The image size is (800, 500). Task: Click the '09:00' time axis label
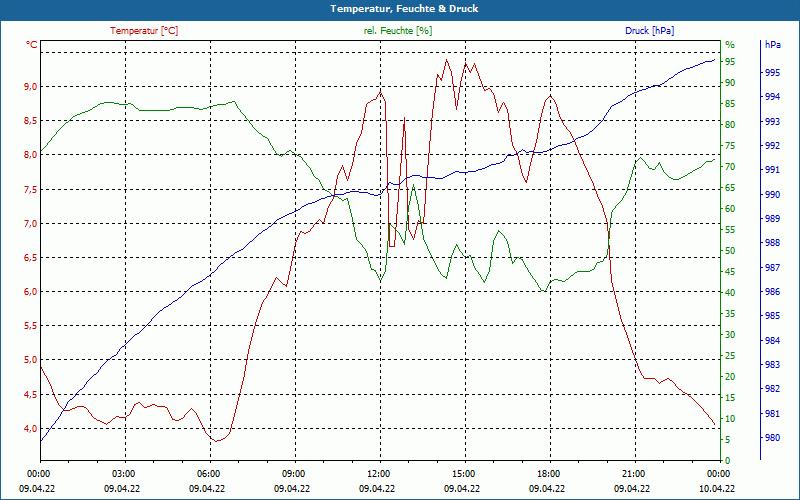coord(293,474)
